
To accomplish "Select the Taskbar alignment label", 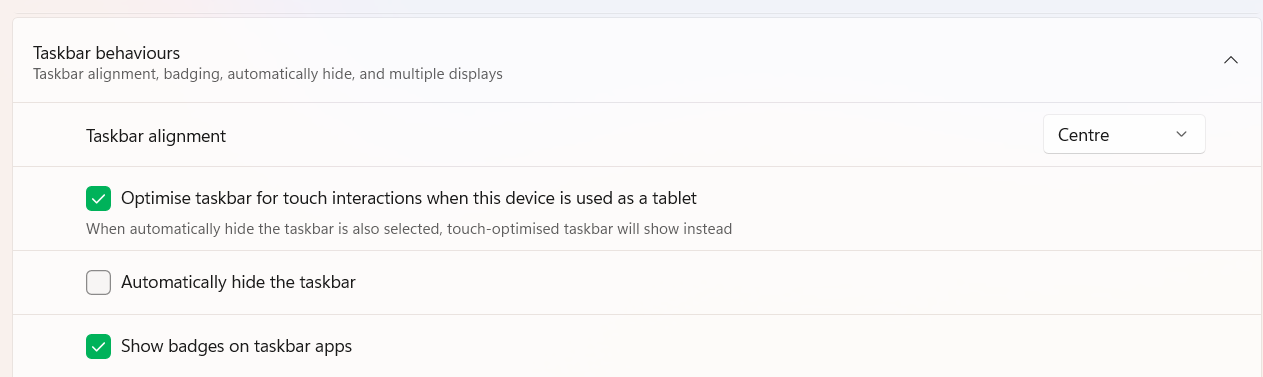I will [x=156, y=135].
